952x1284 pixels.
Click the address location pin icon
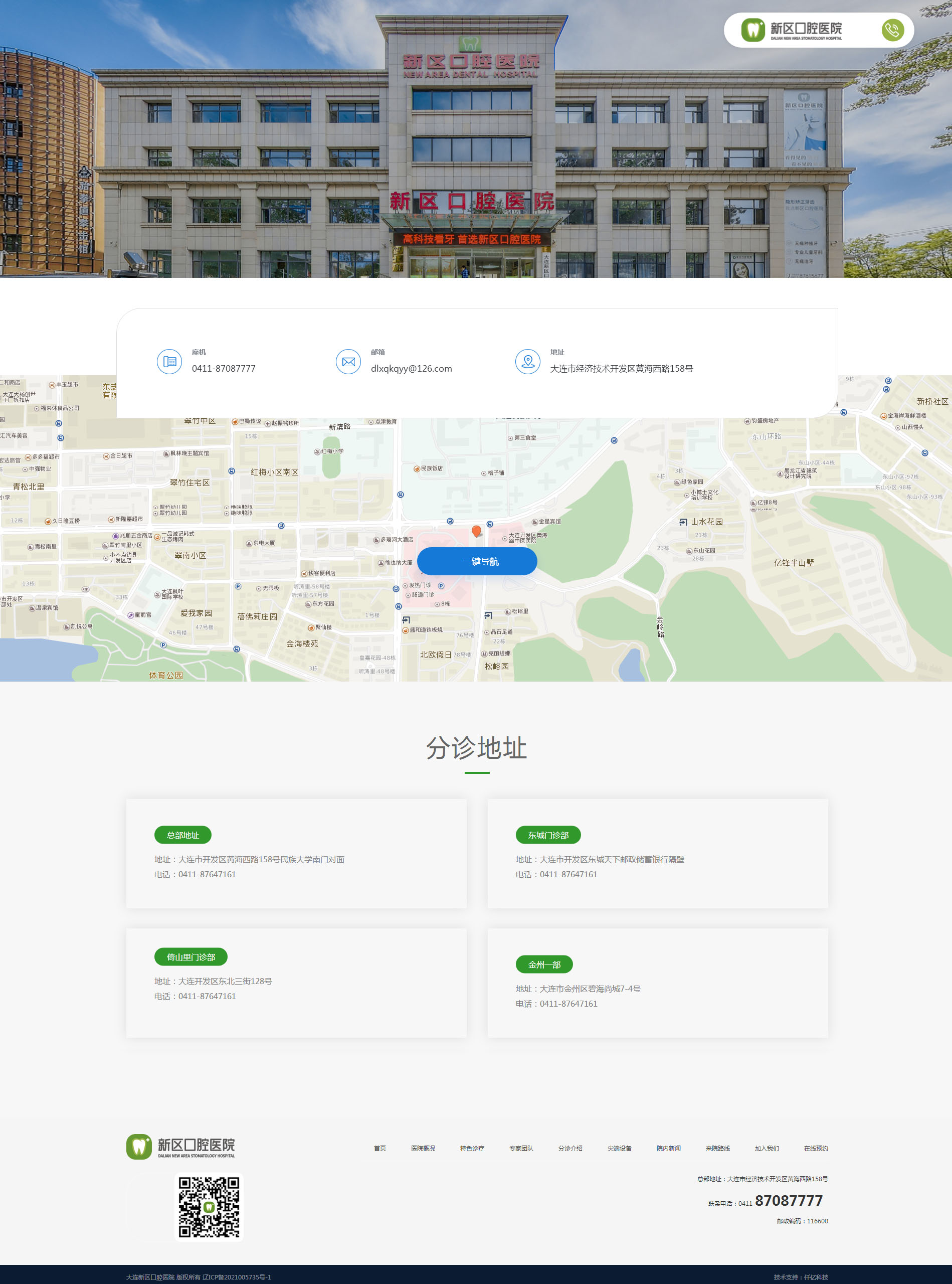click(527, 362)
